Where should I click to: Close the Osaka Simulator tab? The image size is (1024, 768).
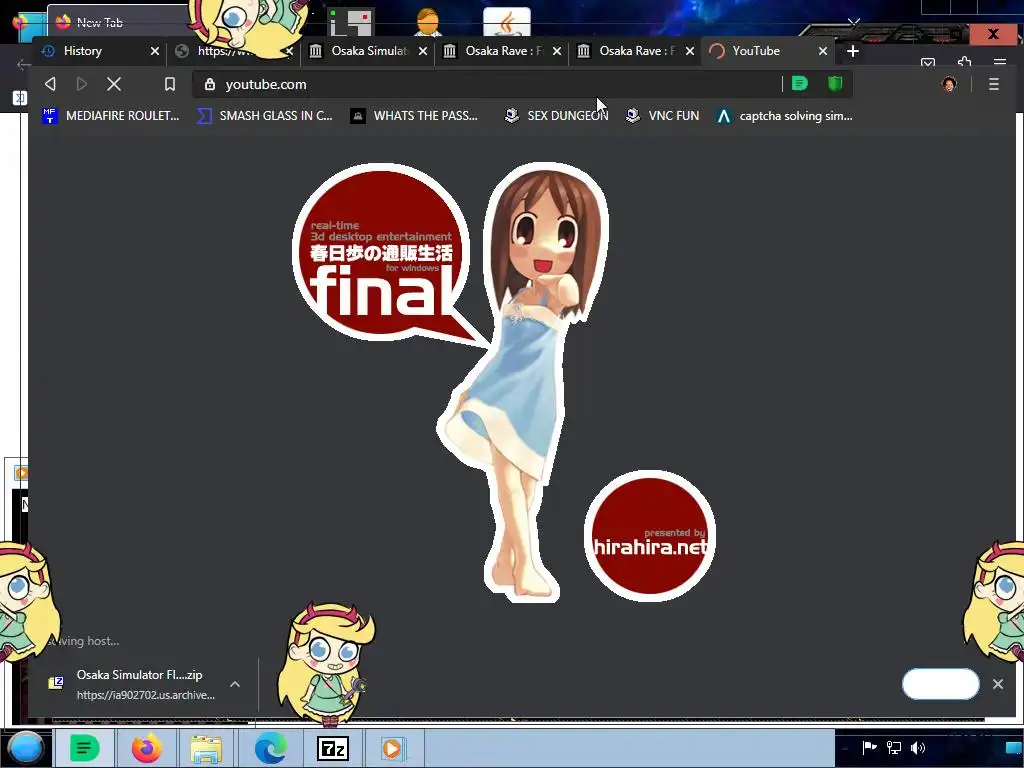pos(423,51)
